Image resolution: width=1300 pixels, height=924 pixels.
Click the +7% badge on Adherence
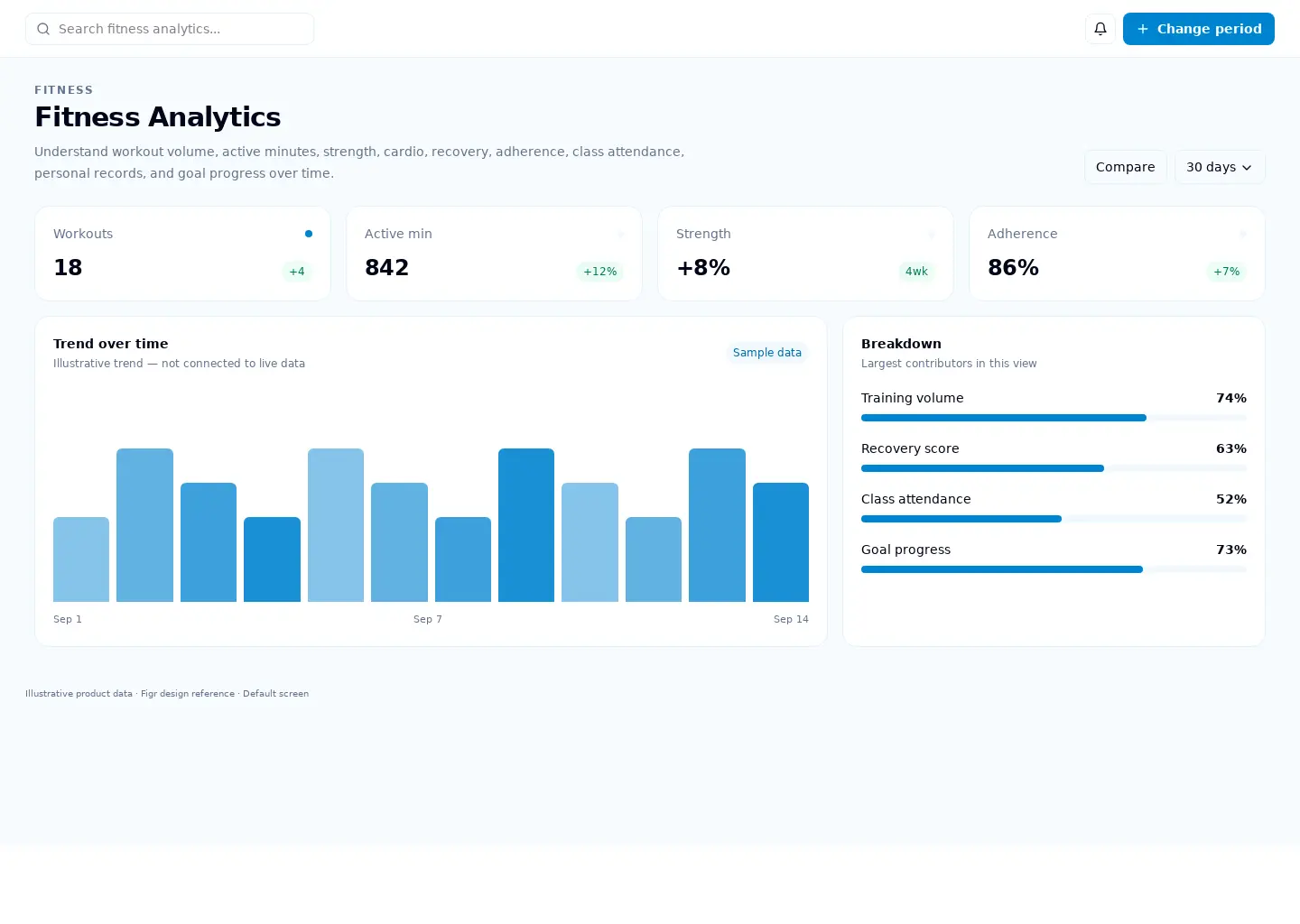1226,272
